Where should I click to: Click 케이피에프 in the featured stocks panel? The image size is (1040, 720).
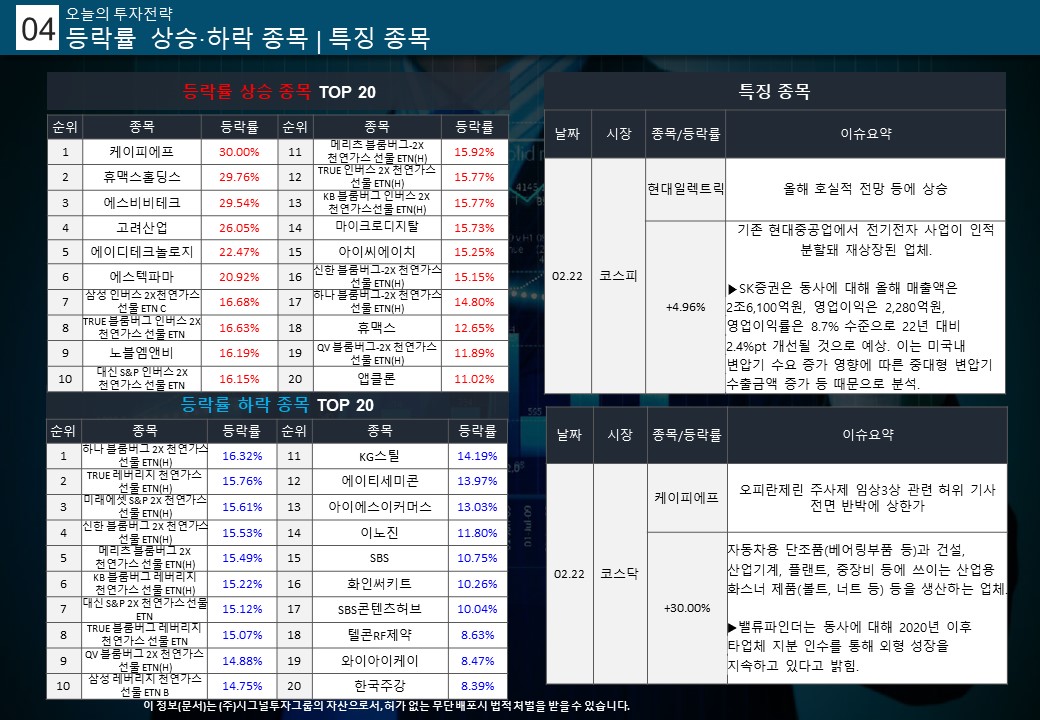tap(686, 497)
